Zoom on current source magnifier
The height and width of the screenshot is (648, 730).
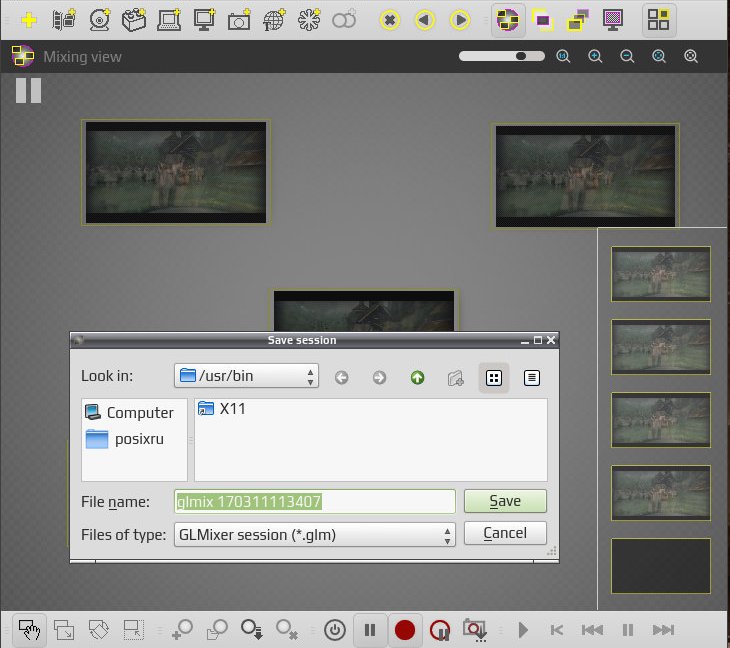tap(691, 56)
